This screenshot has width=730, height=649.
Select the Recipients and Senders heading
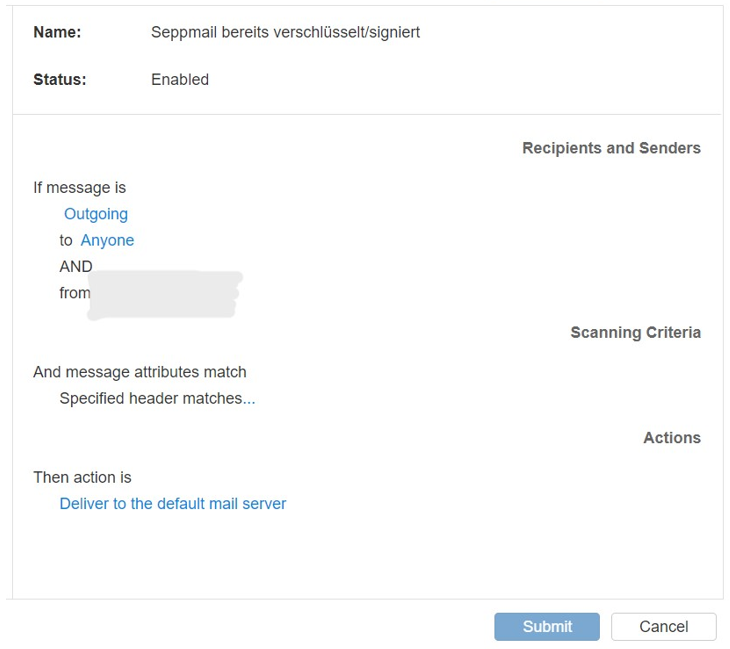611,148
